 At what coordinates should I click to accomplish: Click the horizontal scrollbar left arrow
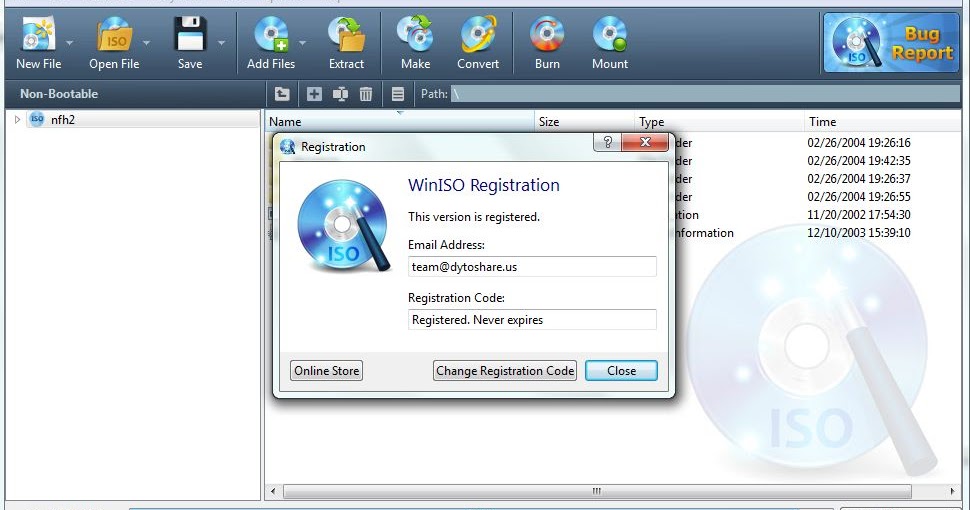pos(273,491)
